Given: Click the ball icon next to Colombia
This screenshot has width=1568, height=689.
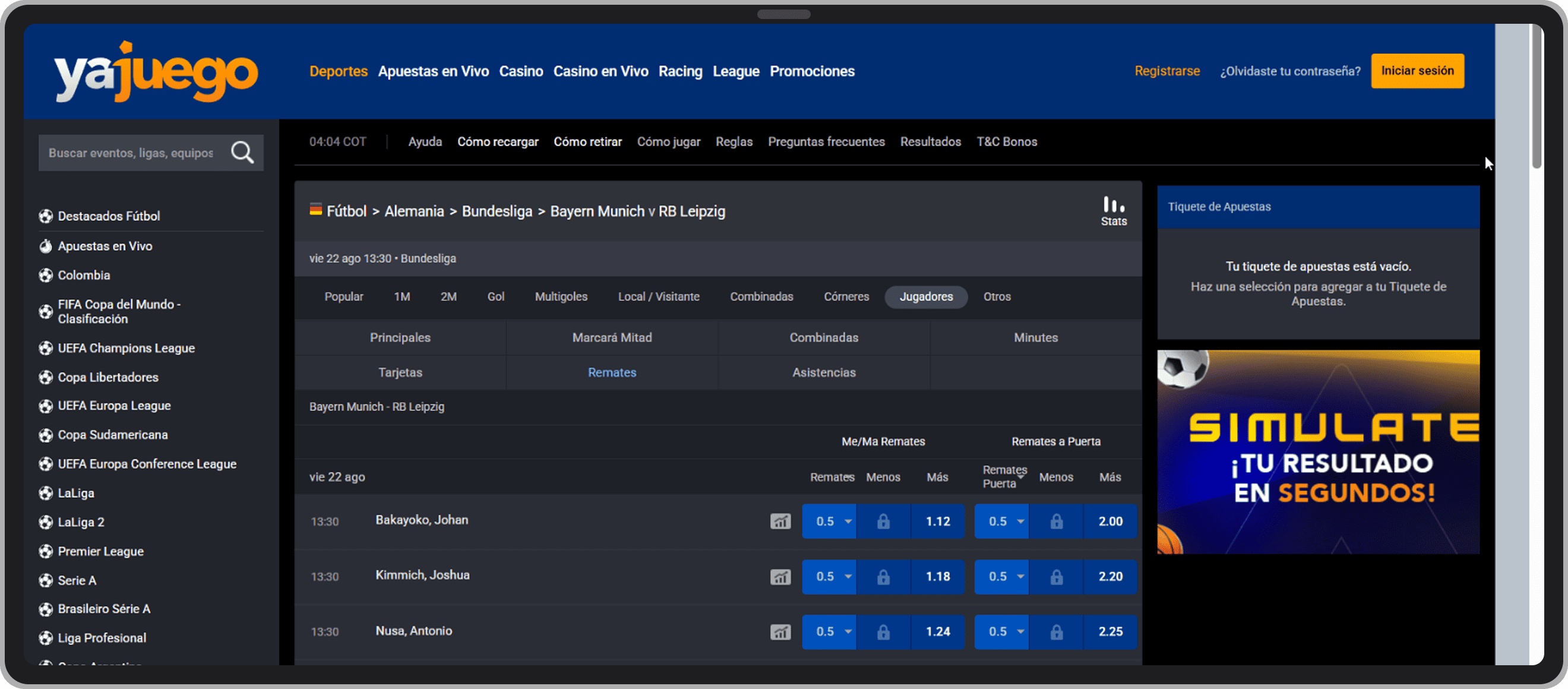Looking at the screenshot, I should (x=46, y=275).
